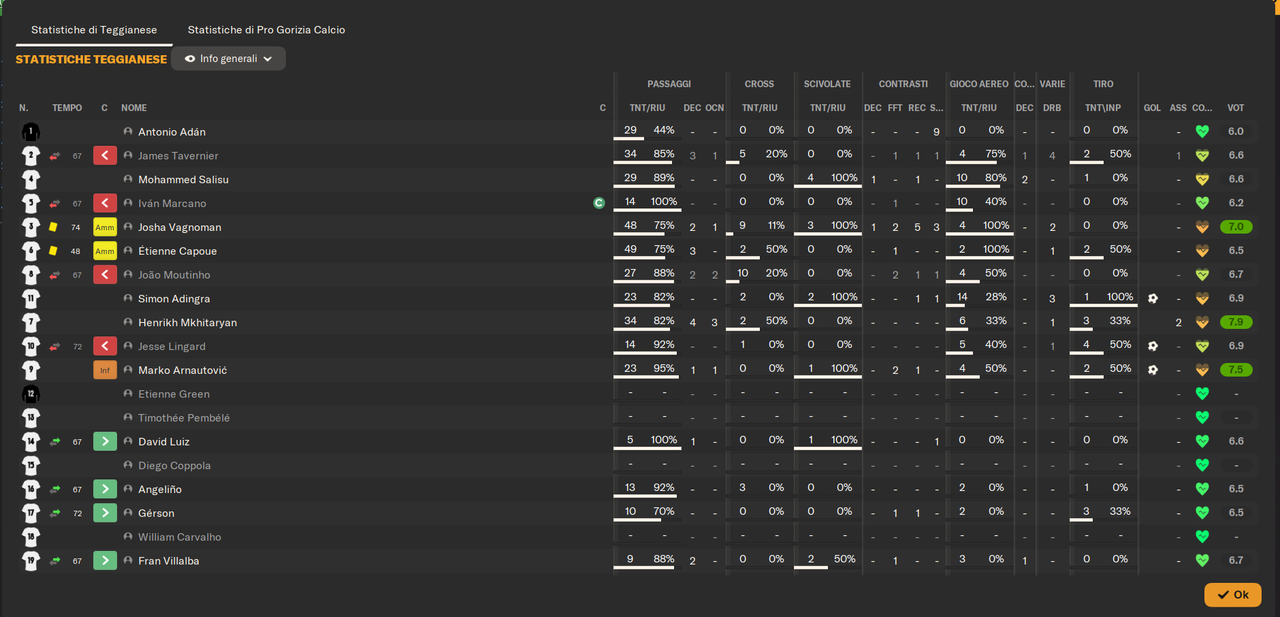Click the profile icon beside Simon Adingra
1280x617 pixels.
coord(128,298)
